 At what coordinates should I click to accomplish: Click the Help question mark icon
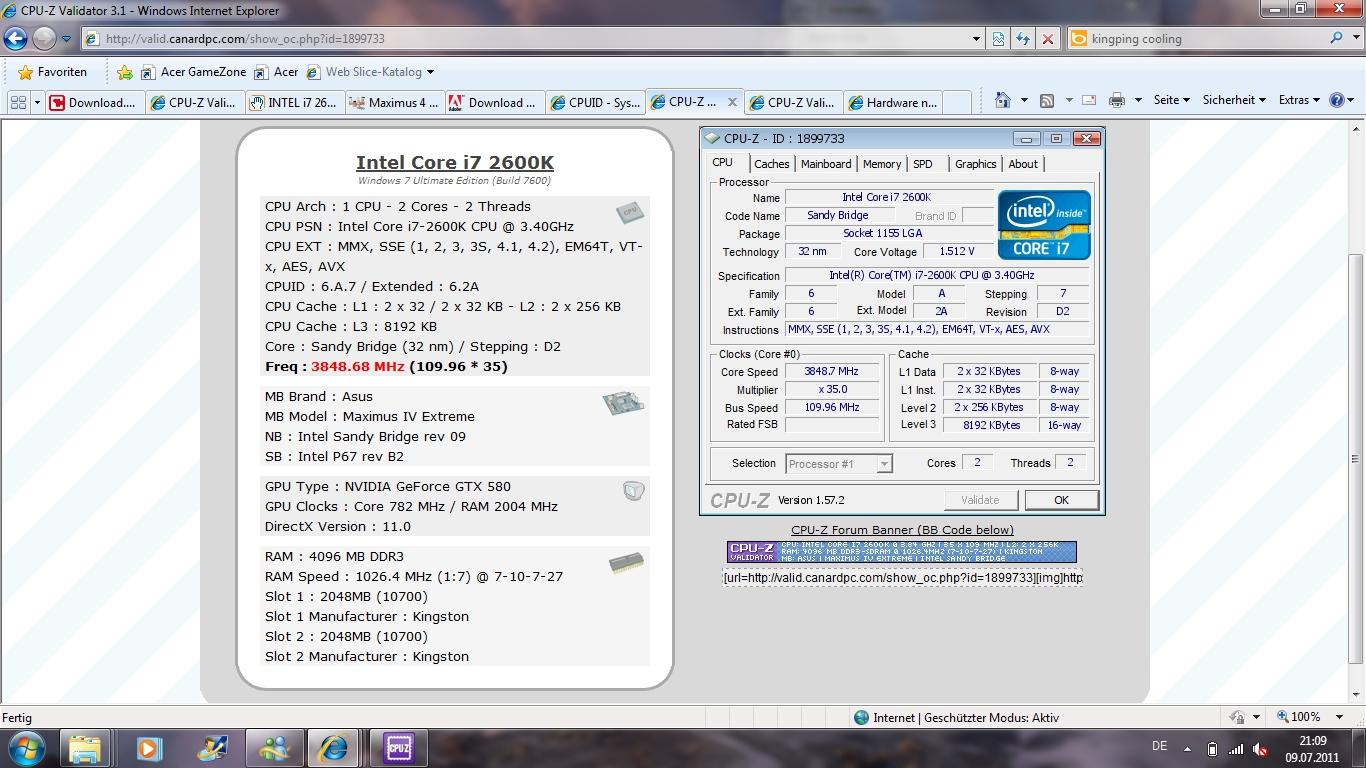pos(1337,100)
